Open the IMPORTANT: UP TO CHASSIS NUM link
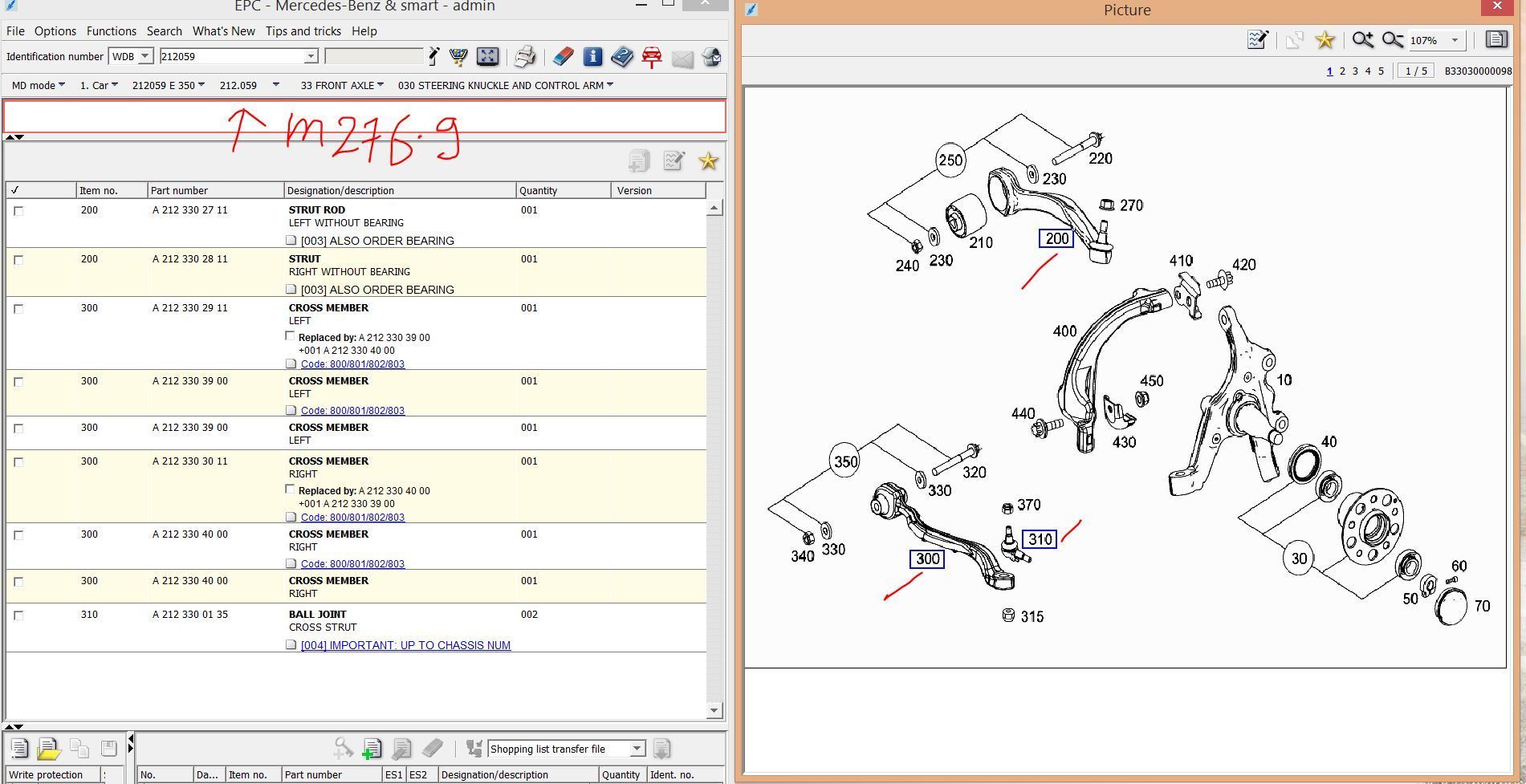This screenshot has width=1526, height=784. tap(405, 645)
